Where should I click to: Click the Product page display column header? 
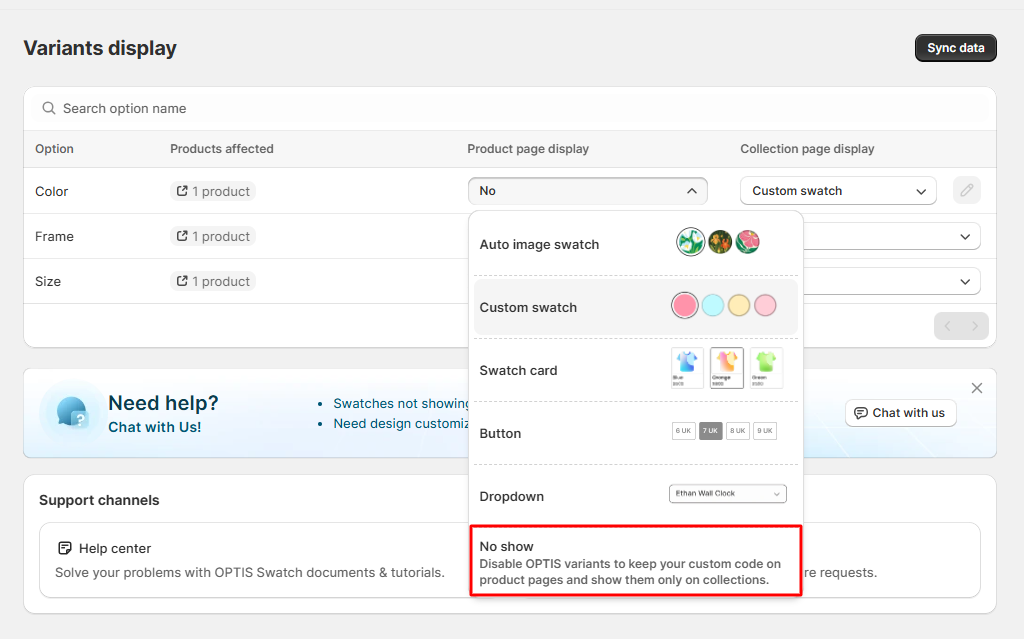point(528,149)
